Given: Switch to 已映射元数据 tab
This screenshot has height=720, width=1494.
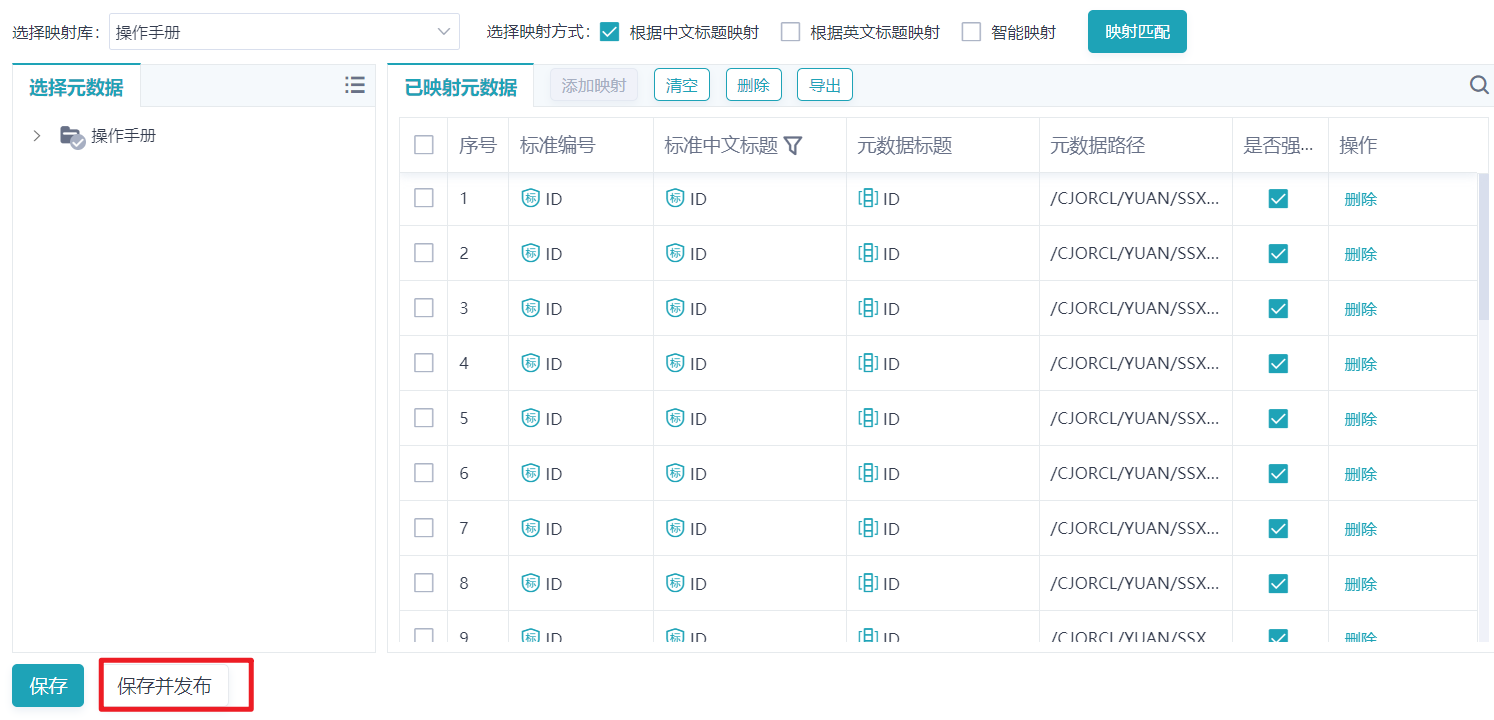Looking at the screenshot, I should click(x=461, y=87).
